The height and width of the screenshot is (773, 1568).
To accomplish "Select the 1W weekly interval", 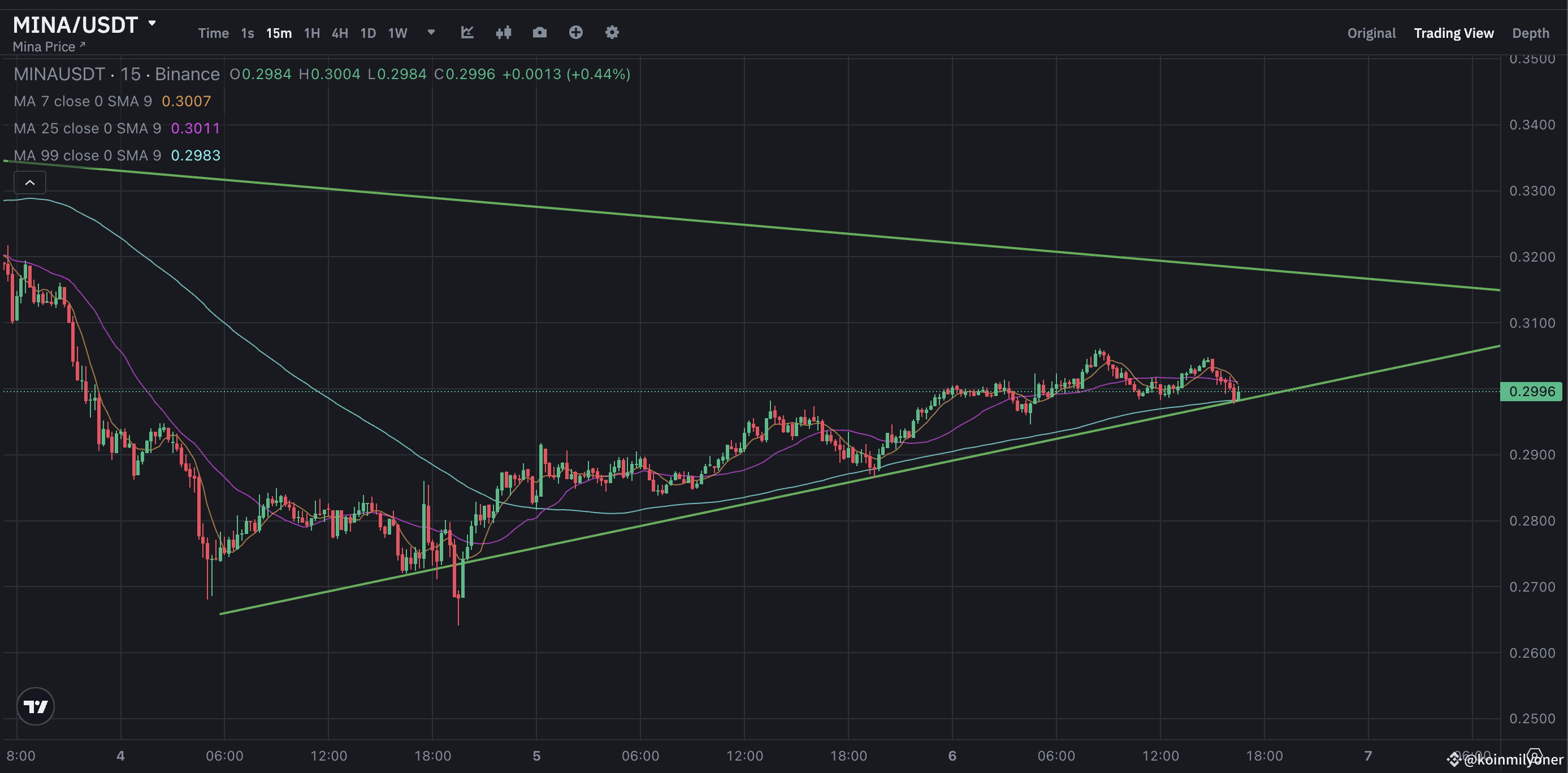I will [x=397, y=33].
